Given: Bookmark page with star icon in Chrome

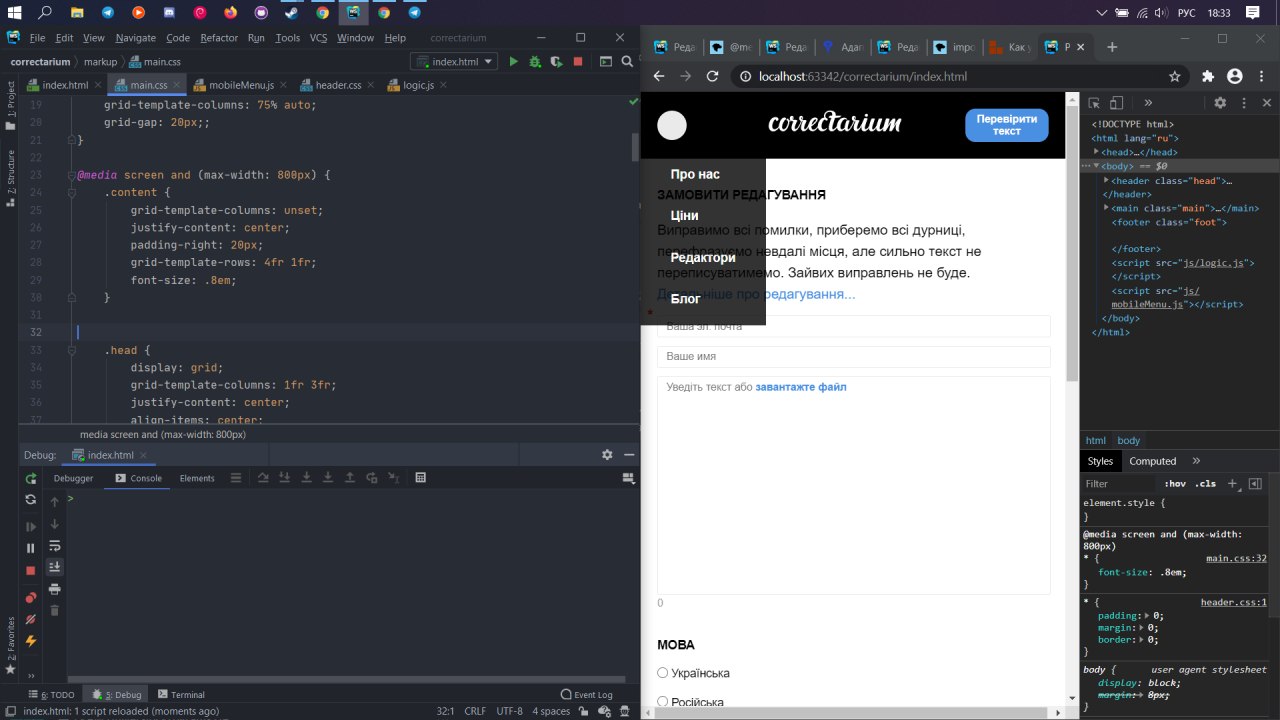Looking at the screenshot, I should point(1175,76).
